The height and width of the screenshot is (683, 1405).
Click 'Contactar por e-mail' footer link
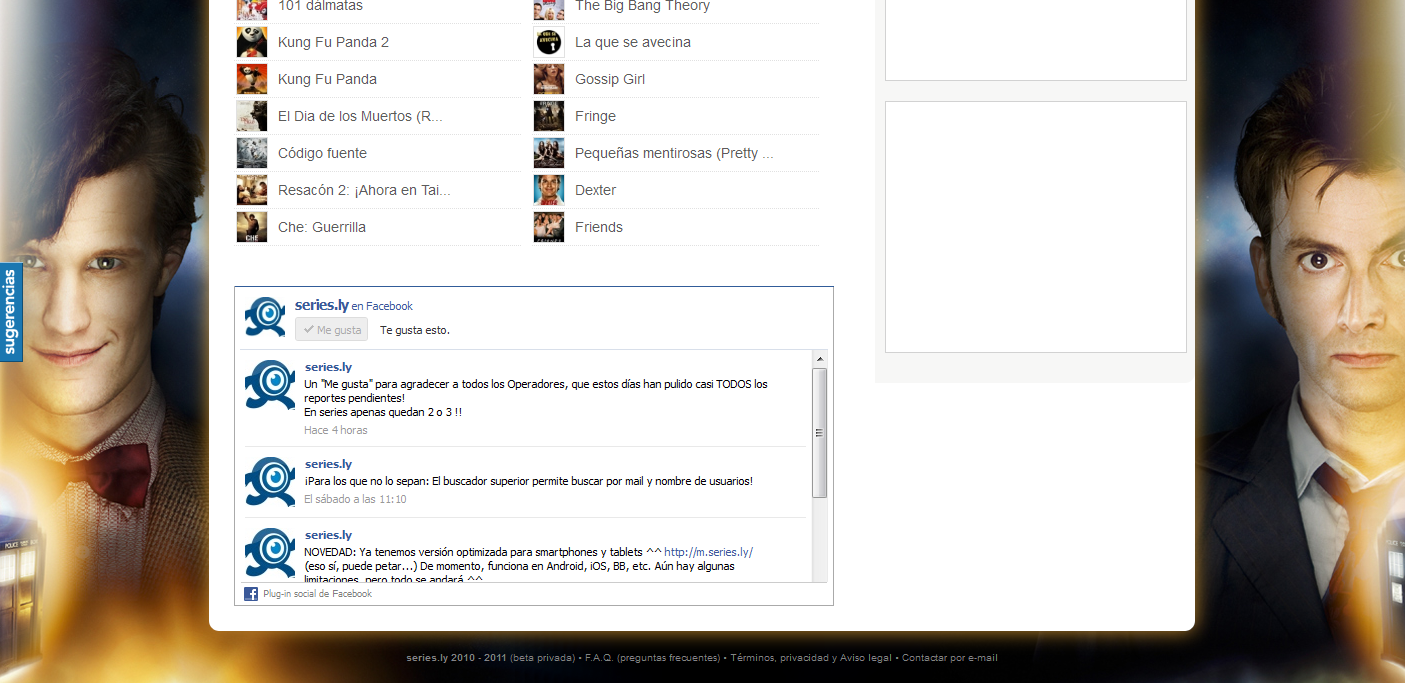tap(950, 658)
